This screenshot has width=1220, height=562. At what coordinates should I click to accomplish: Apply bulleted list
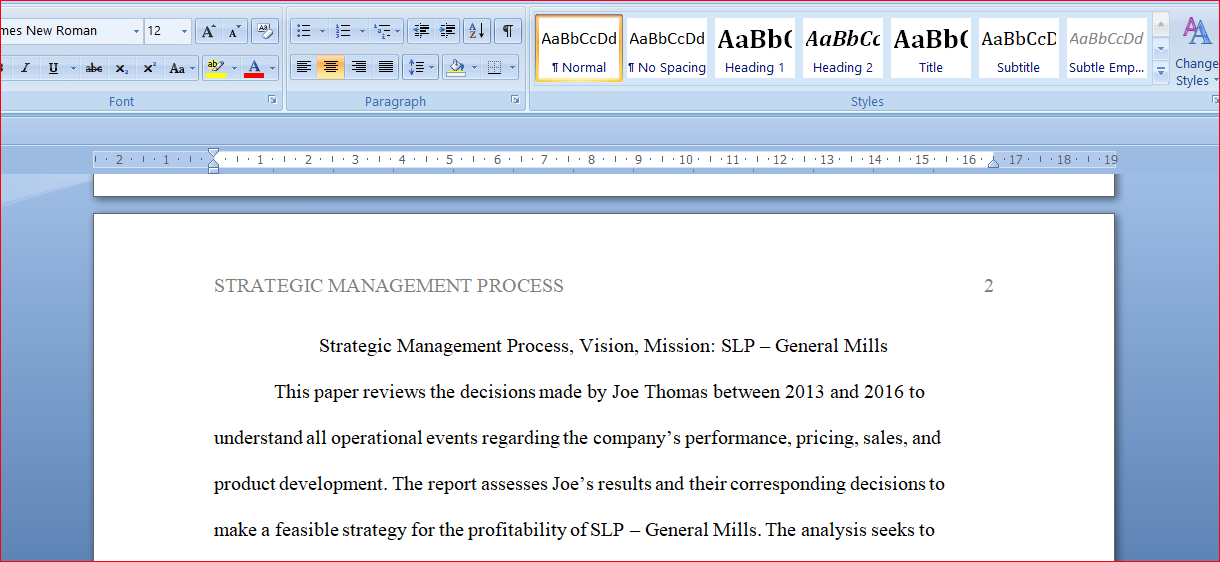pos(304,31)
